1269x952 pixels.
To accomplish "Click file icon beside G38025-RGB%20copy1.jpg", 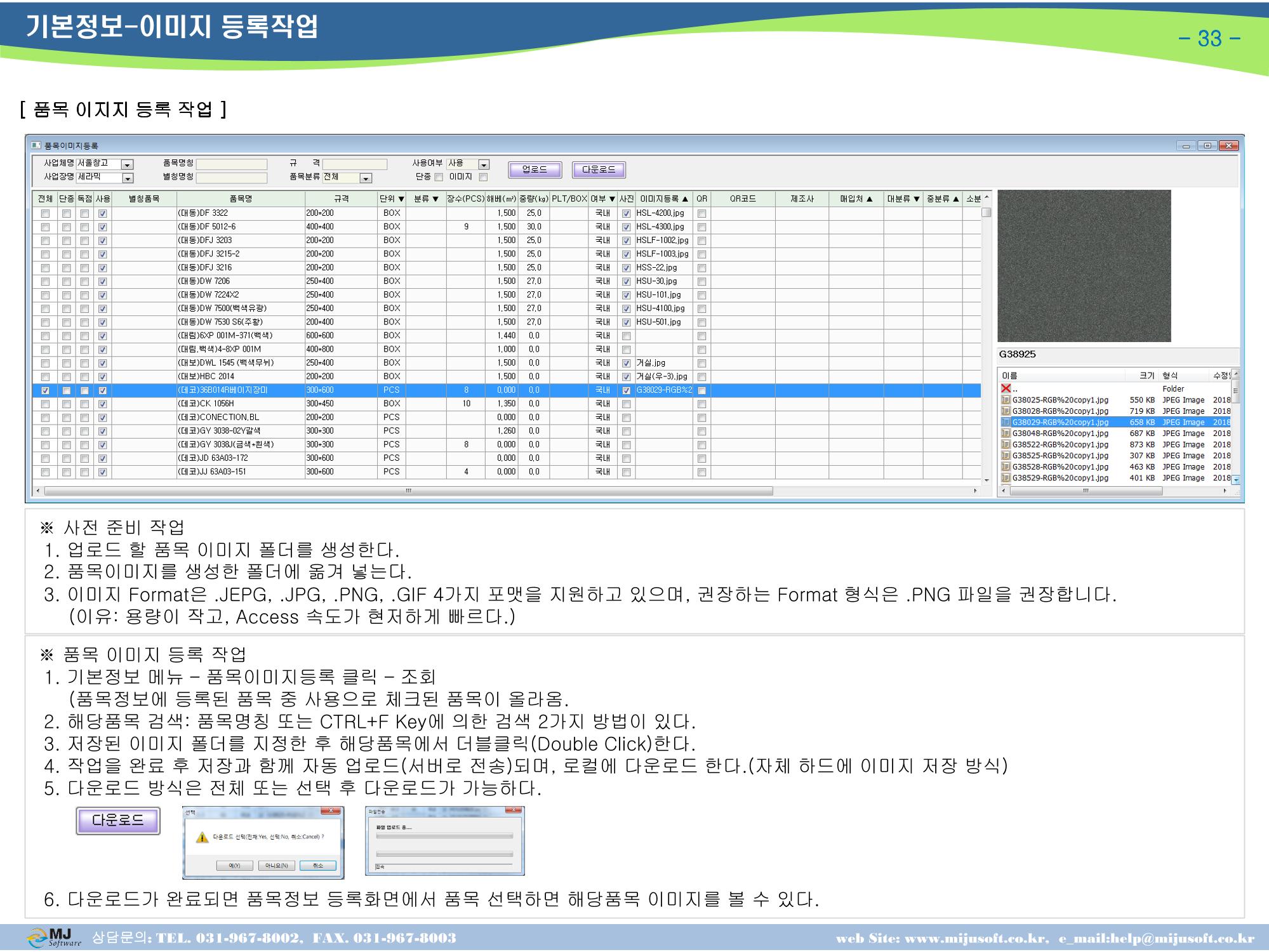I will coord(1006,400).
